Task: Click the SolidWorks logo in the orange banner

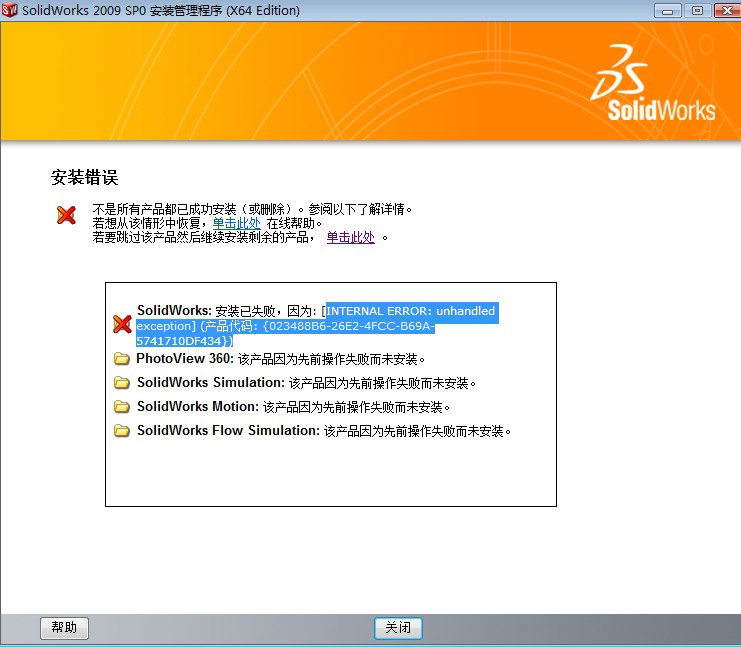Action: [x=653, y=83]
